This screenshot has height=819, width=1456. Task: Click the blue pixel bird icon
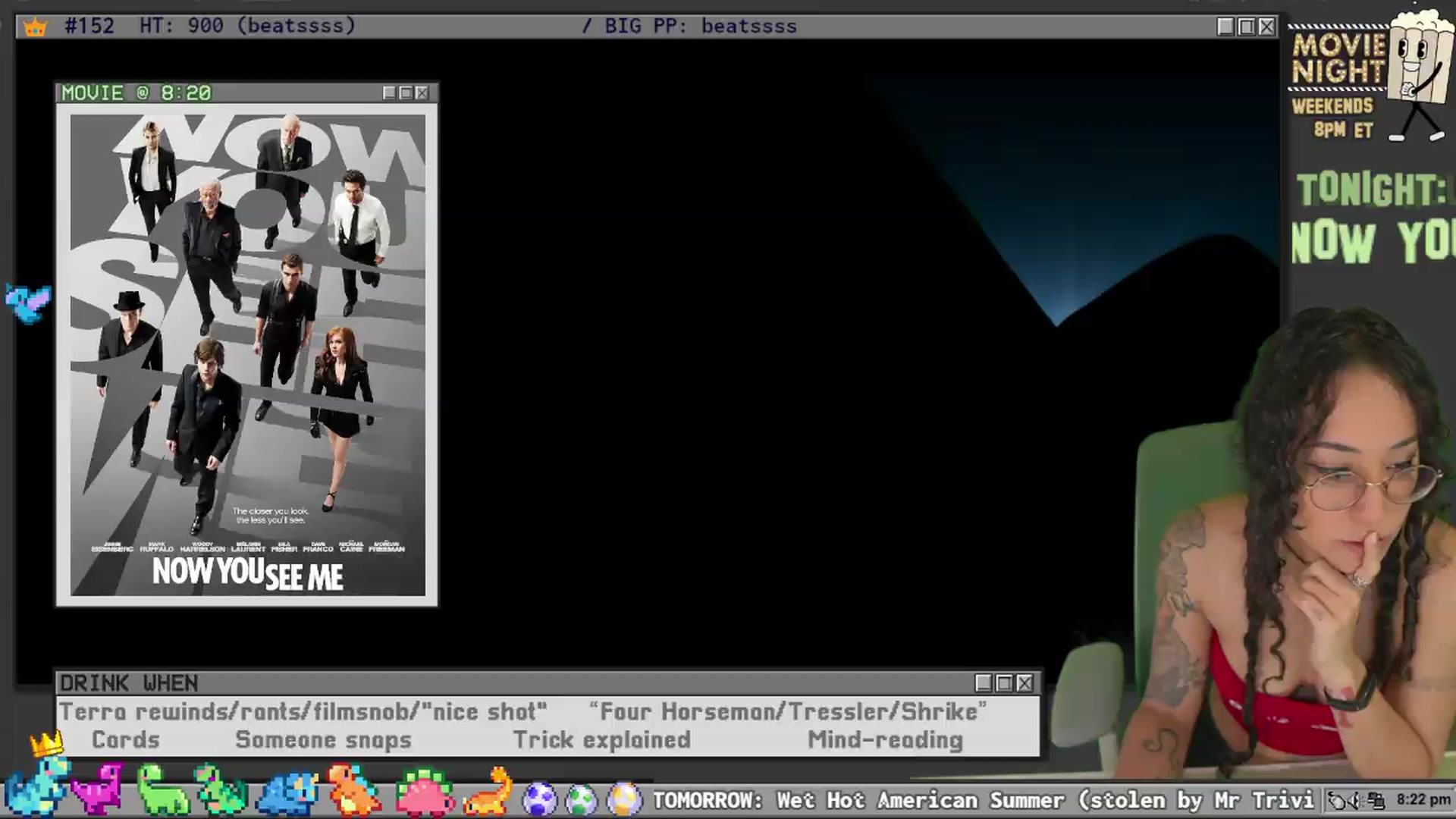point(28,303)
